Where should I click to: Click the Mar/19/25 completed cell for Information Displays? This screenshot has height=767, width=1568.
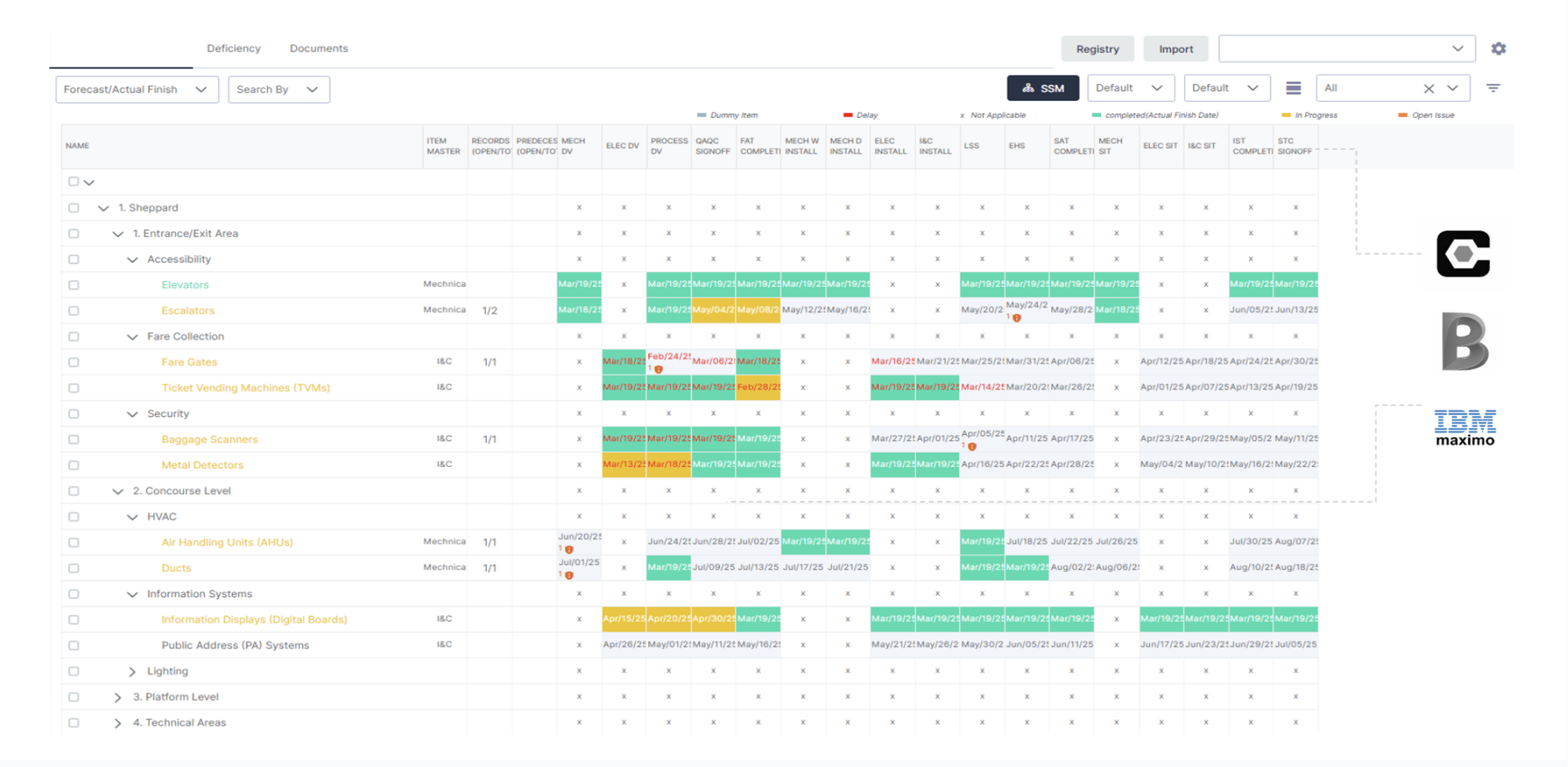(x=759, y=619)
